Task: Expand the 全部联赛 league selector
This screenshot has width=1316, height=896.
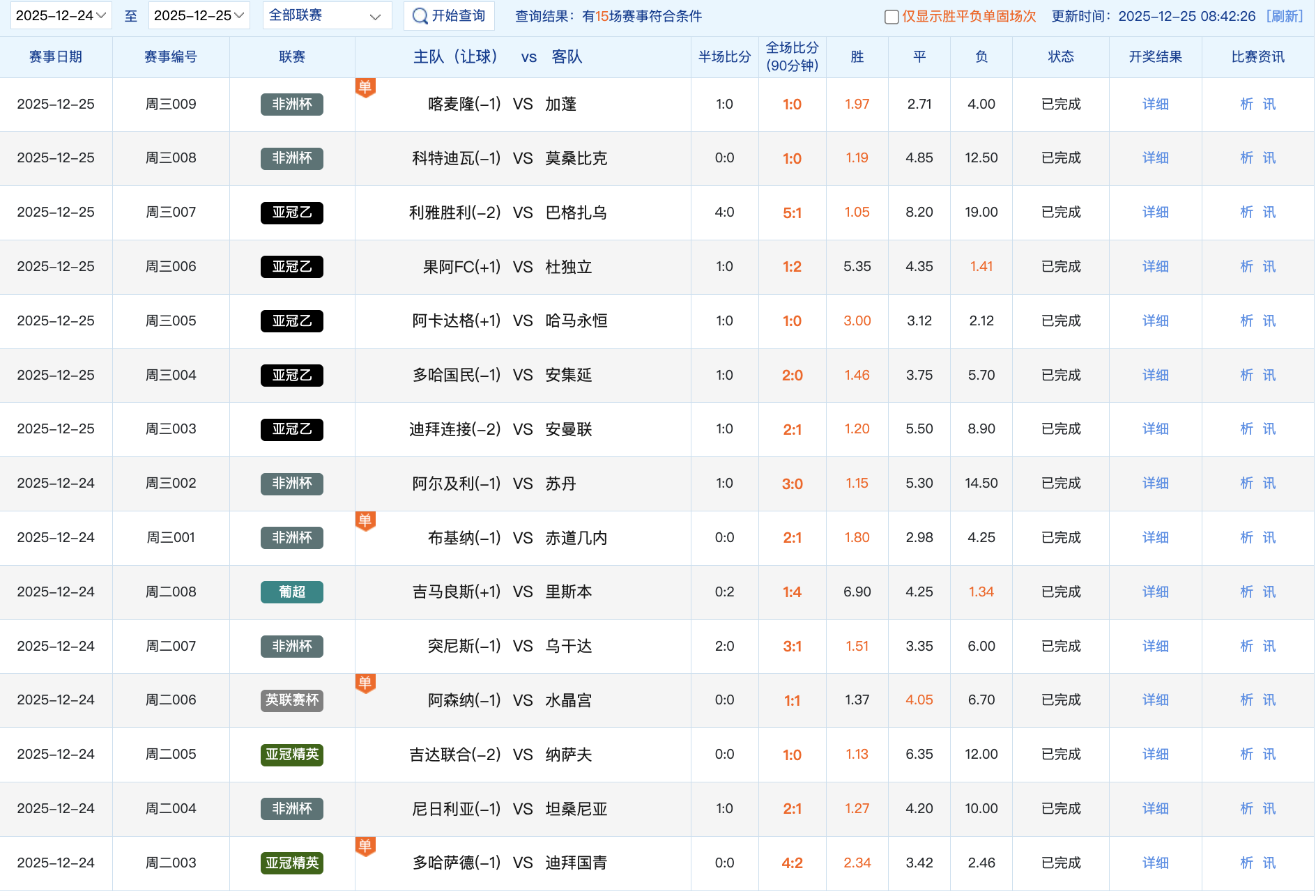Action: (326, 15)
